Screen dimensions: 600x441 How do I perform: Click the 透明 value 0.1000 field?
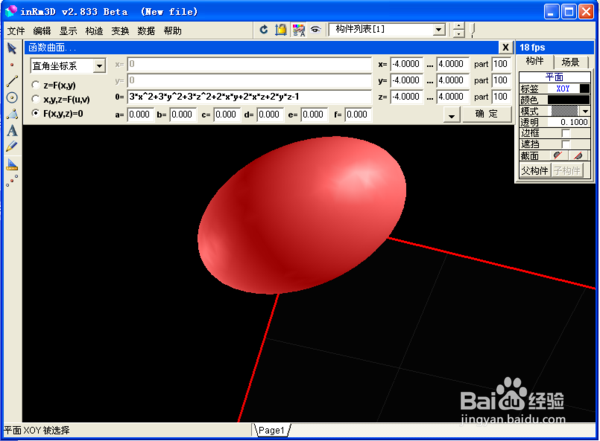(x=569, y=122)
